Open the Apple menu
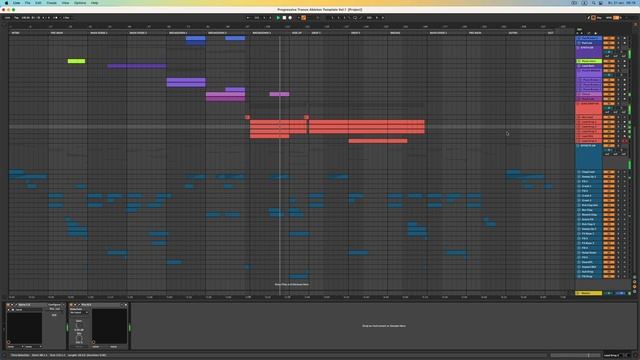 click(6, 3)
